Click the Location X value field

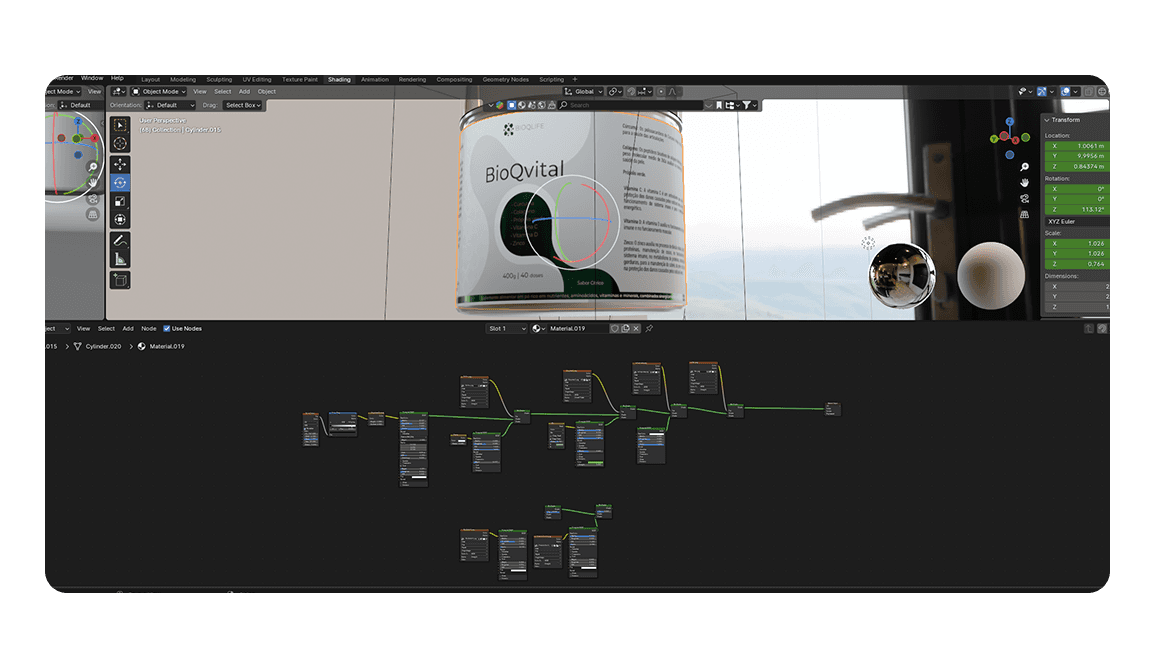coord(1077,146)
